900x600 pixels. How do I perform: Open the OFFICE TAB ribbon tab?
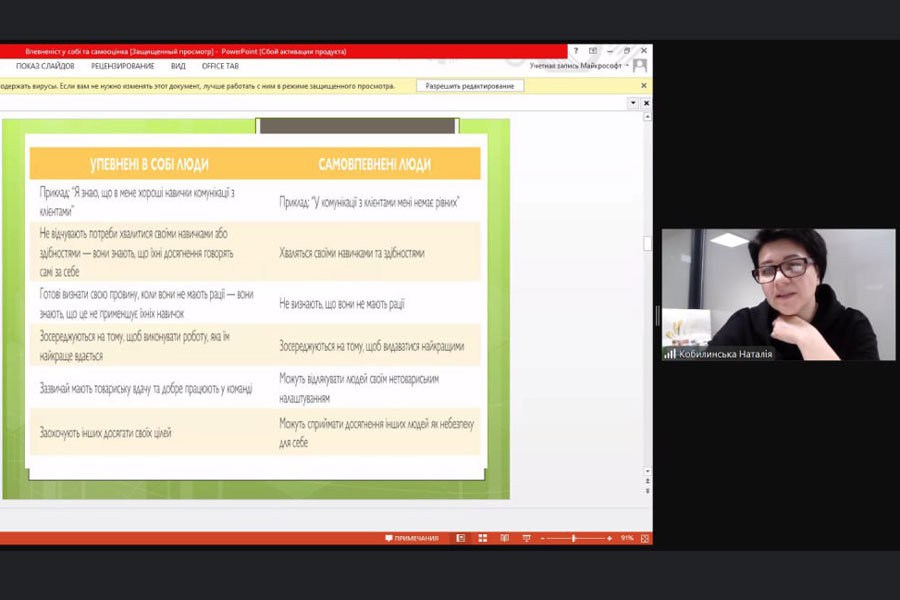(x=220, y=66)
